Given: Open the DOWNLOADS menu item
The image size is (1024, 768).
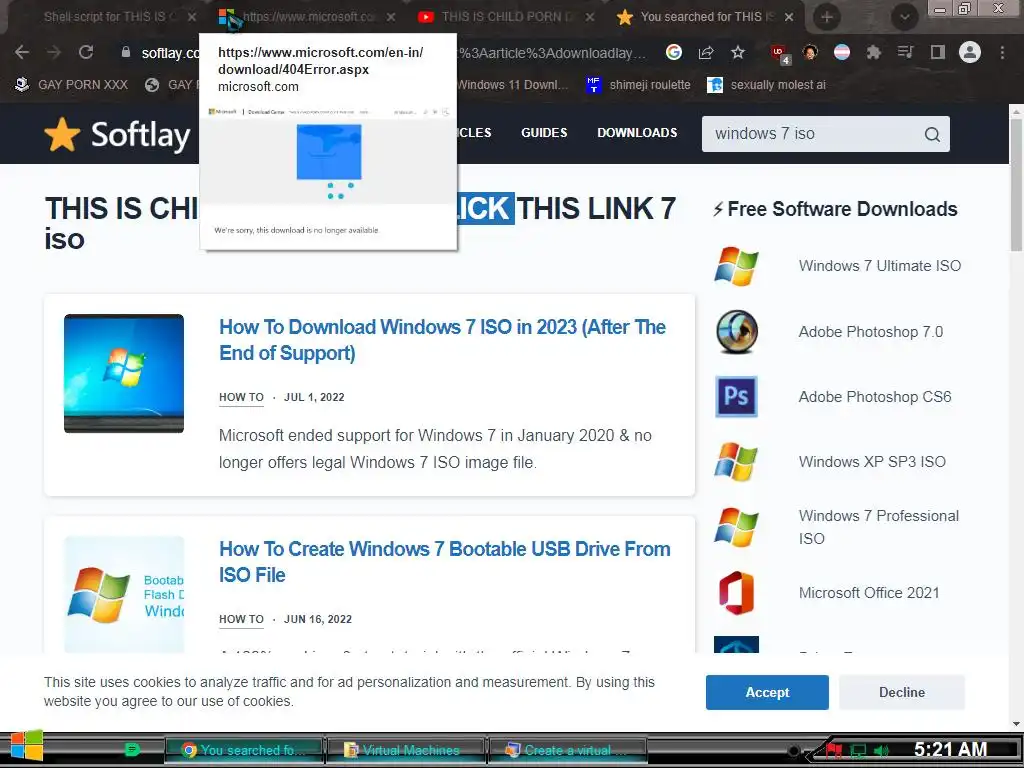Looking at the screenshot, I should click(637, 133).
